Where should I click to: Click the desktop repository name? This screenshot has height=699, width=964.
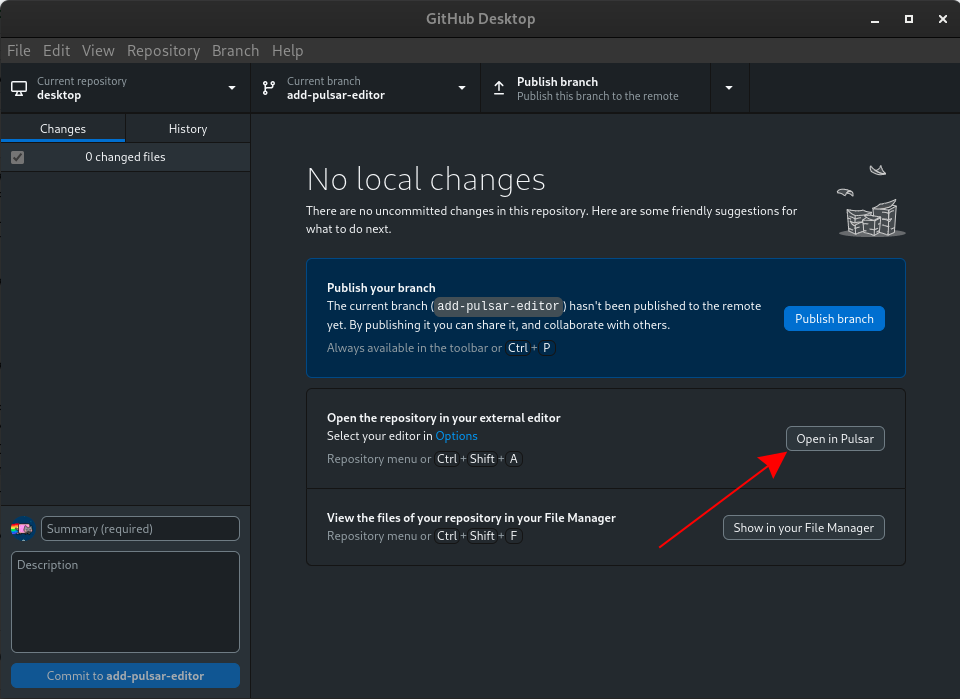pyautogui.click(x=59, y=95)
